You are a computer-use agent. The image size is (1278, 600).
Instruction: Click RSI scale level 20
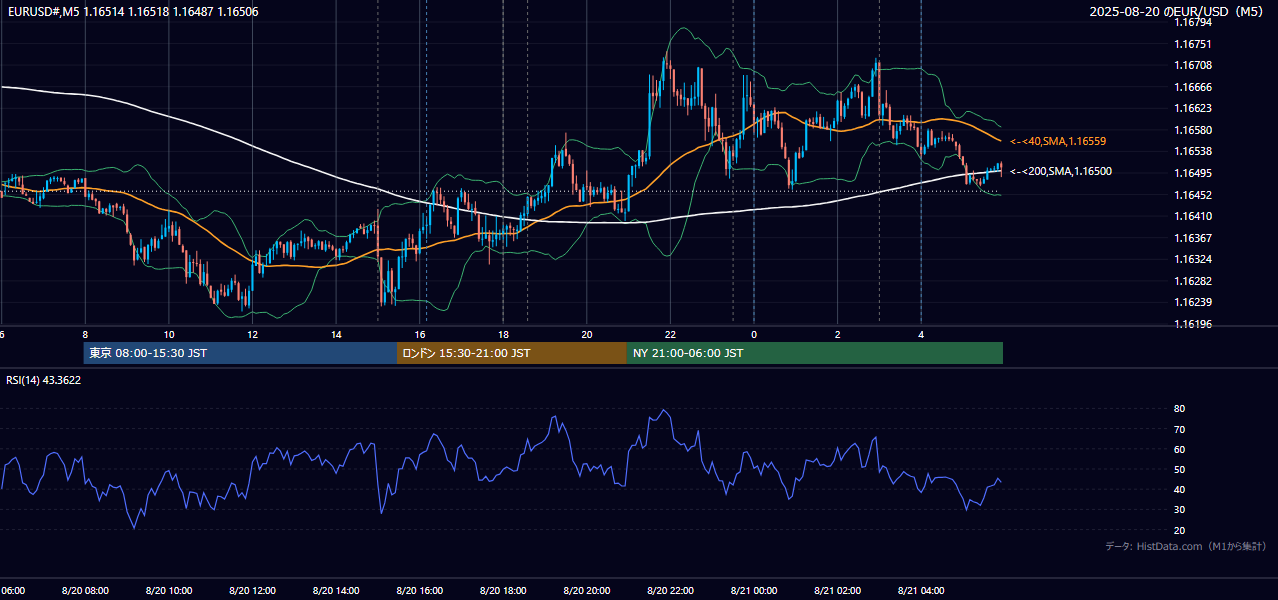click(1179, 530)
